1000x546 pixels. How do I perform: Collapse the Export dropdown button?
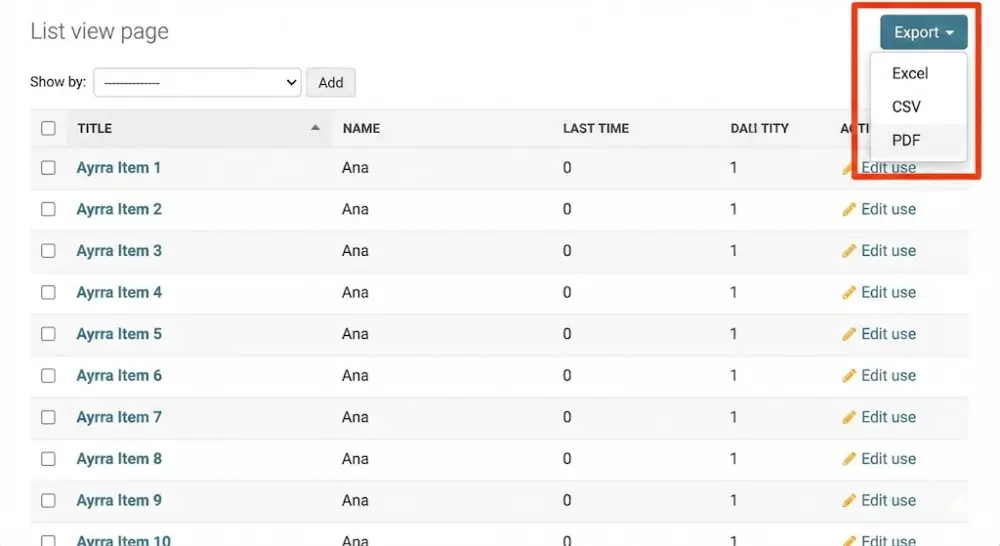tap(923, 33)
